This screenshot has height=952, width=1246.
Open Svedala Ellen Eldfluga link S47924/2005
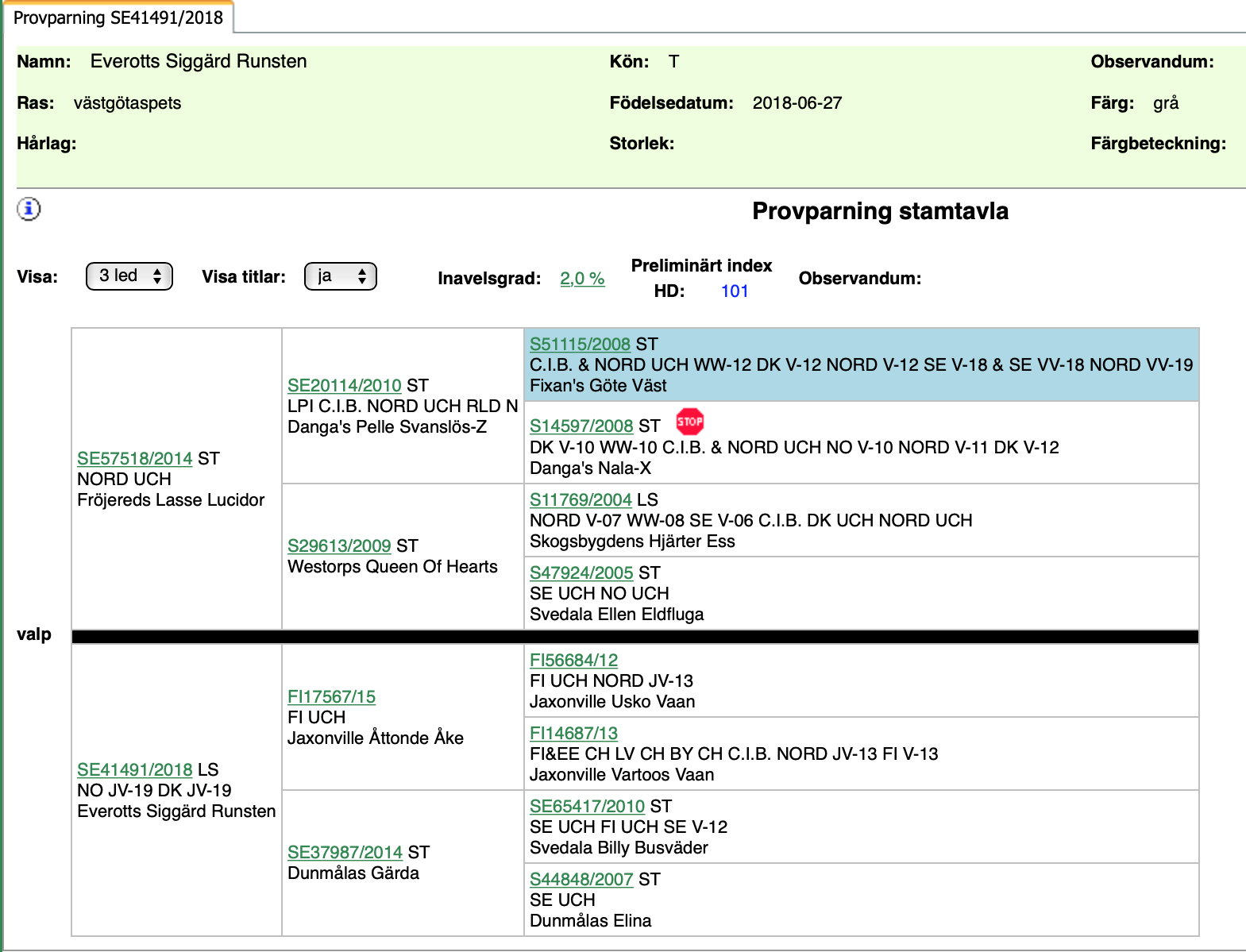pos(581,573)
